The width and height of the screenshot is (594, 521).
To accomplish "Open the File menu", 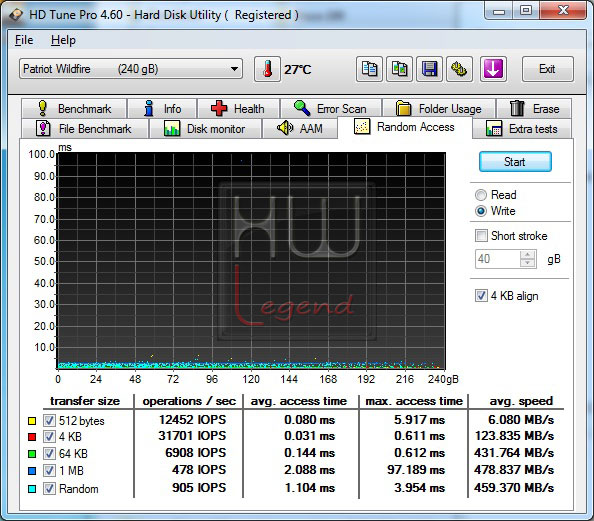I will 24,40.
